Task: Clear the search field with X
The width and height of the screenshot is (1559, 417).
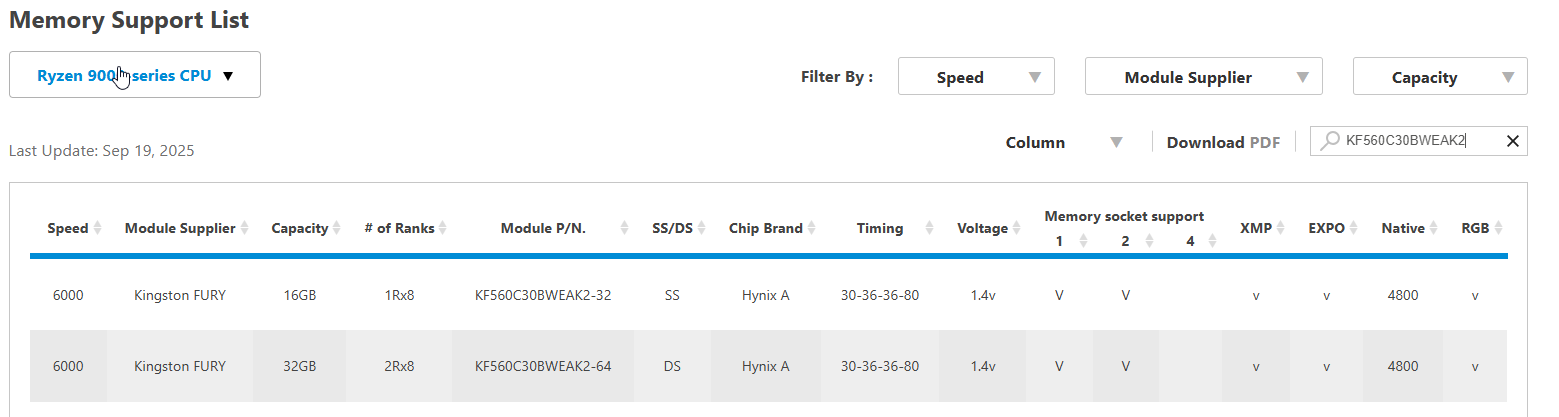Action: coord(1512,141)
